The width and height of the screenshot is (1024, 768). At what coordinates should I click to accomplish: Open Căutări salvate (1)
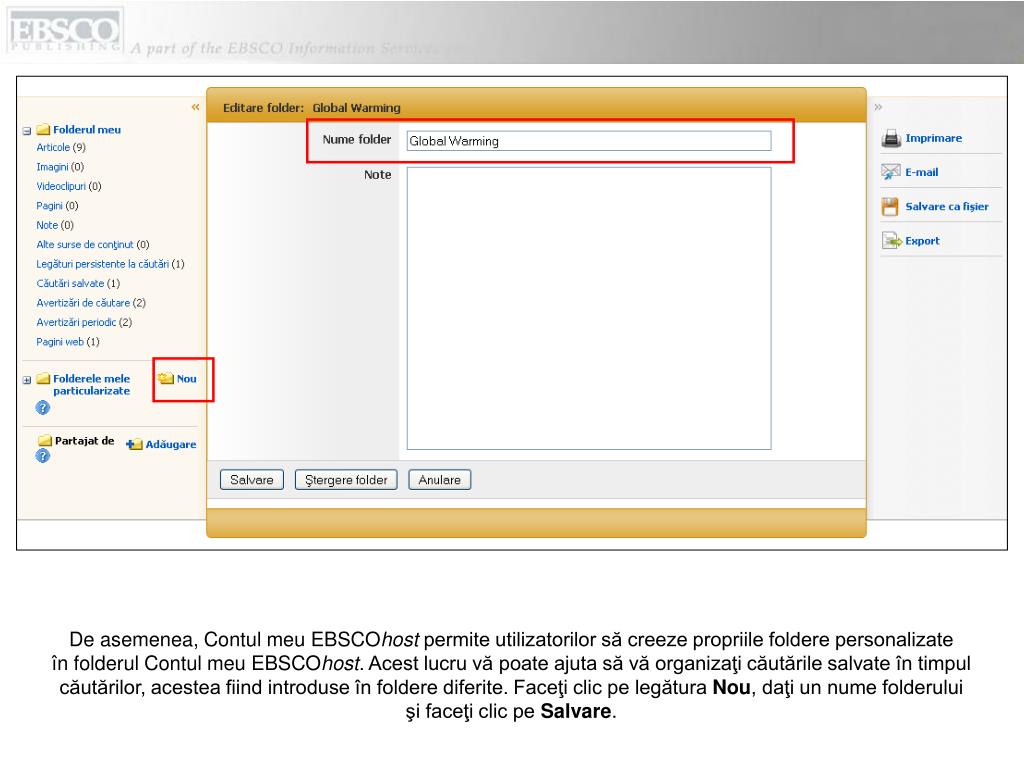(x=78, y=283)
